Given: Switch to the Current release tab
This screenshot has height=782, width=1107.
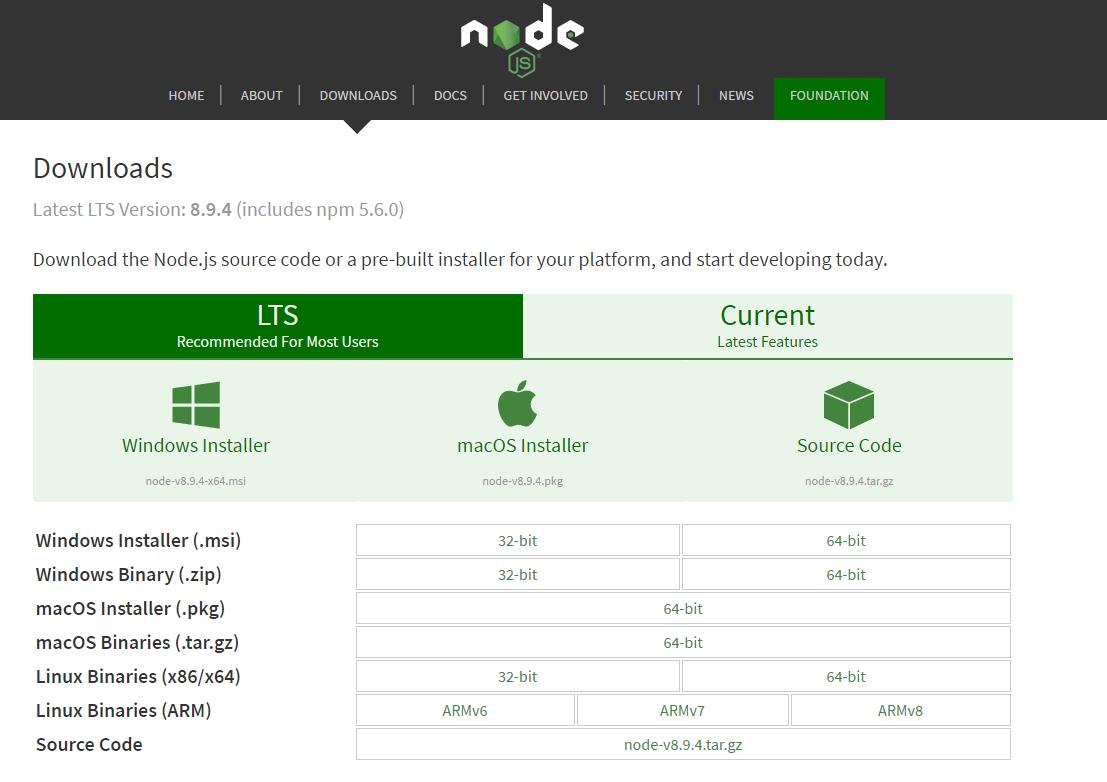Looking at the screenshot, I should [x=767, y=326].
